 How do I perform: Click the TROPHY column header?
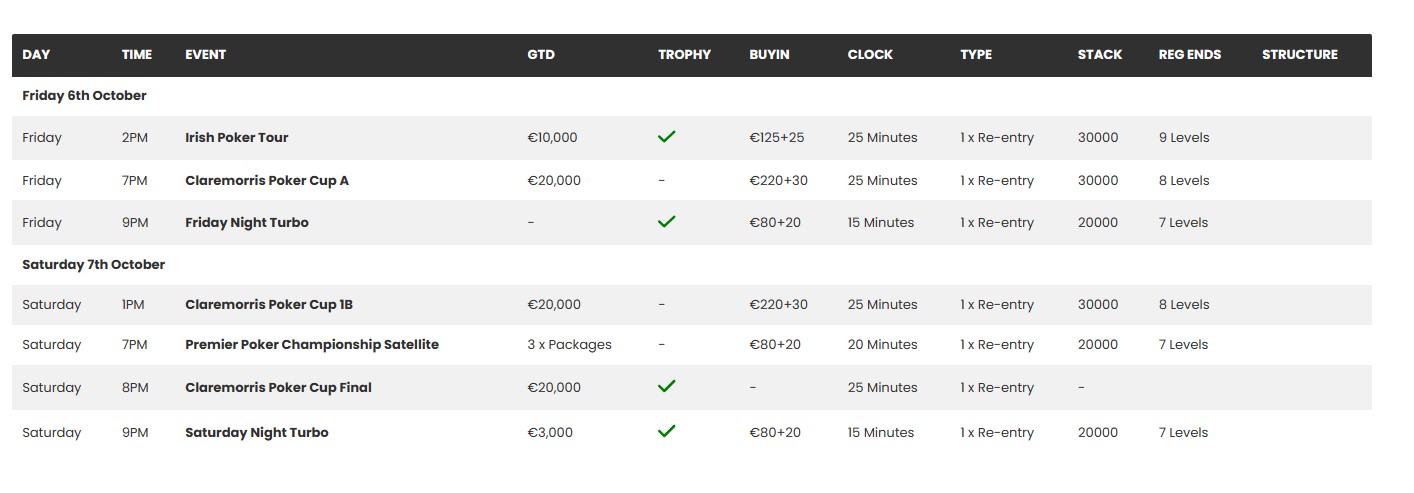pyautogui.click(x=685, y=55)
